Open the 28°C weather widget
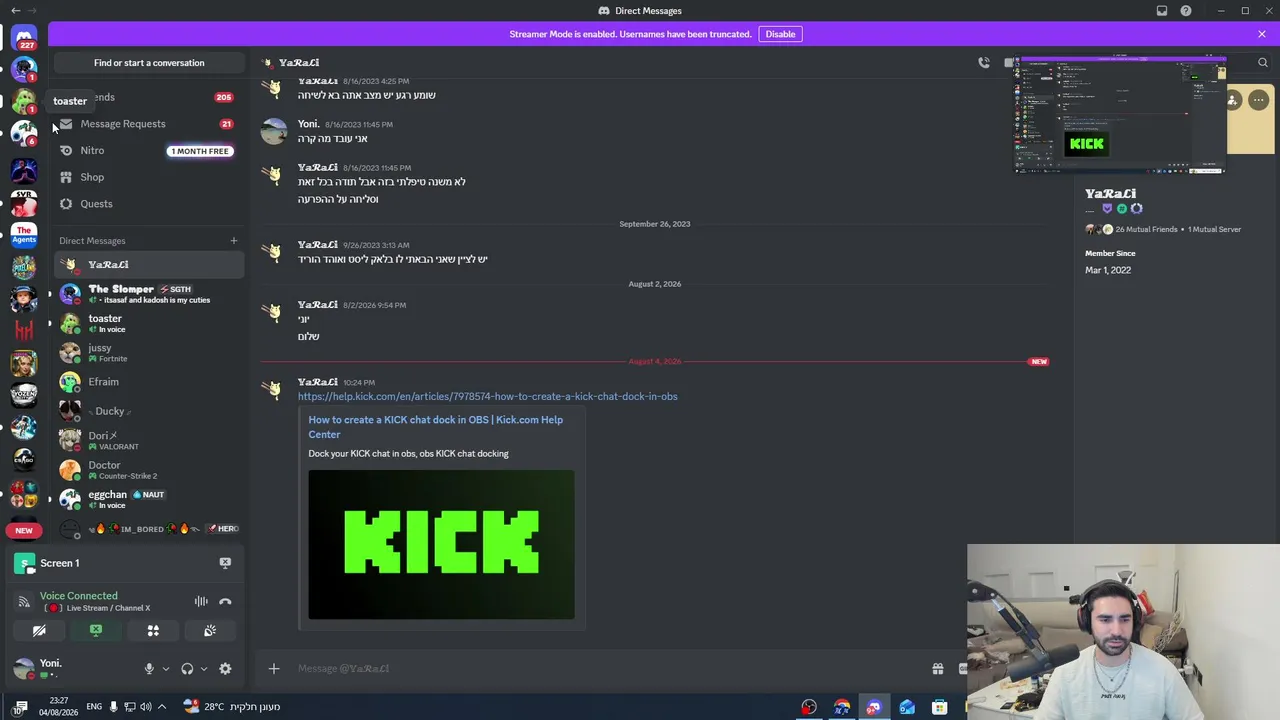The width and height of the screenshot is (1280, 720). tap(231, 707)
